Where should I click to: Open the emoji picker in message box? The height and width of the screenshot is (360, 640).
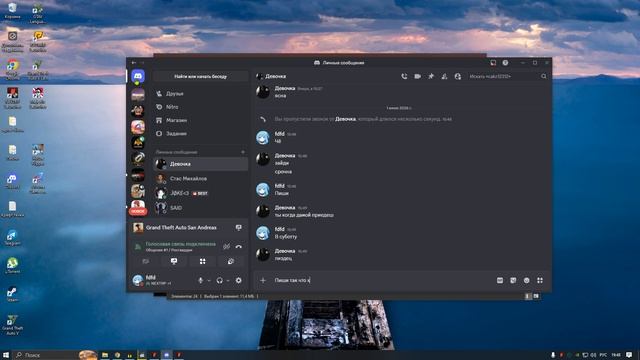(527, 280)
